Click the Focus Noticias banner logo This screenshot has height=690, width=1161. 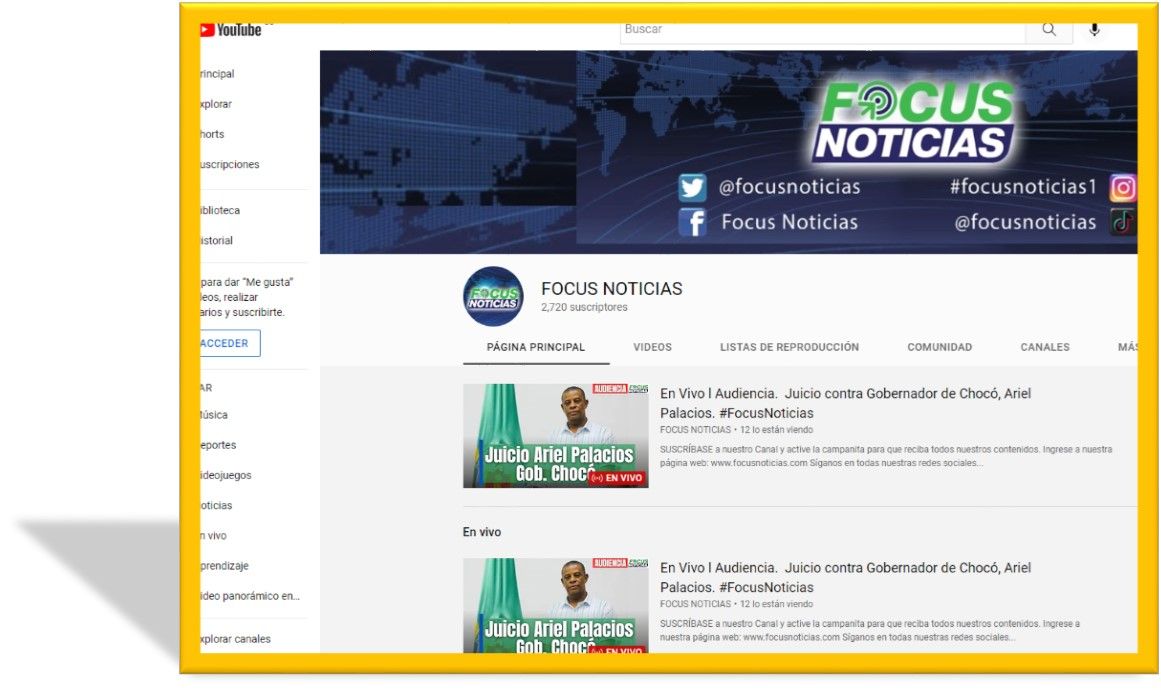(914, 121)
